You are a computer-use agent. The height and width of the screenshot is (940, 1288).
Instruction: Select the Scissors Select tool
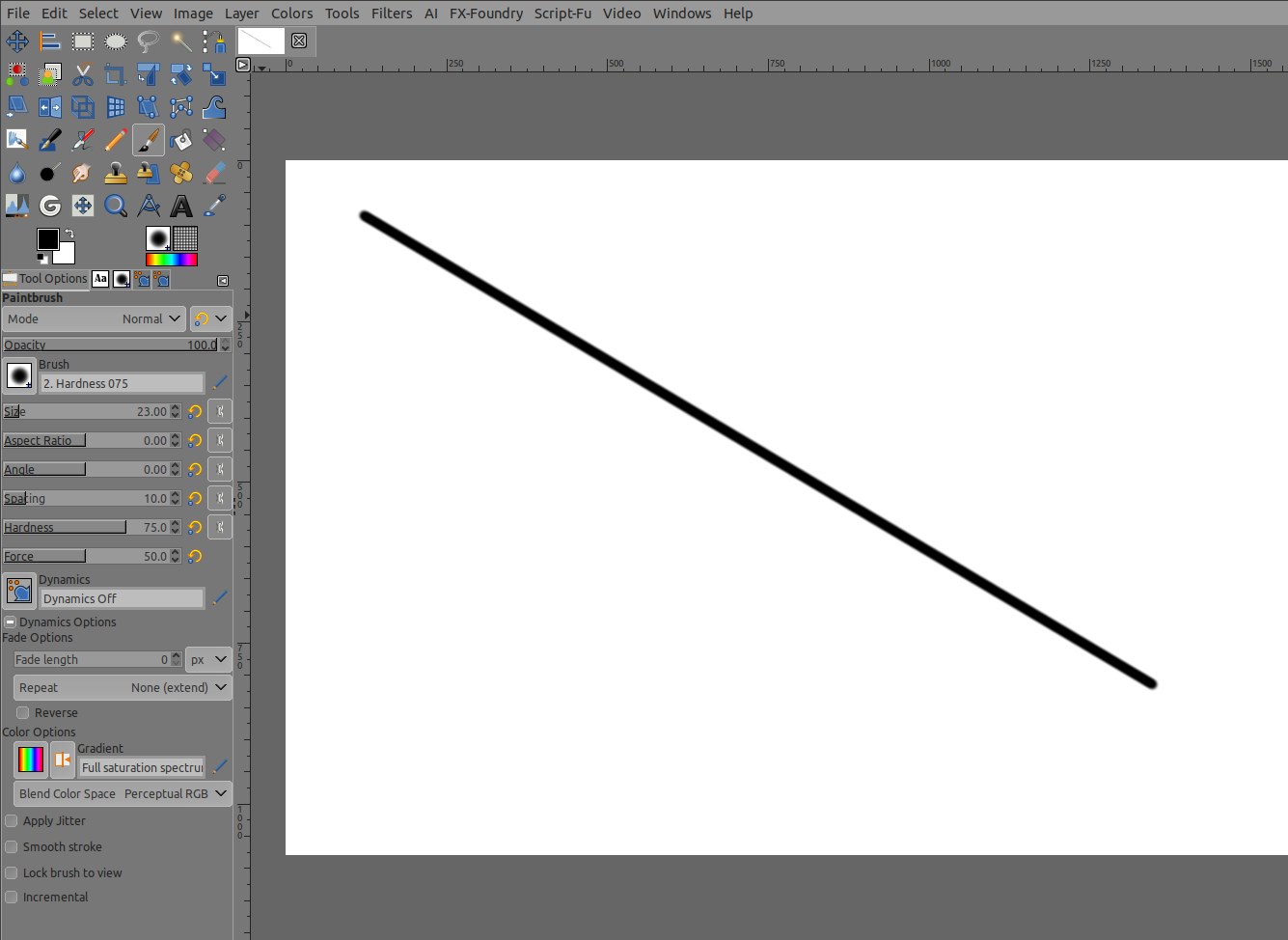click(83, 74)
